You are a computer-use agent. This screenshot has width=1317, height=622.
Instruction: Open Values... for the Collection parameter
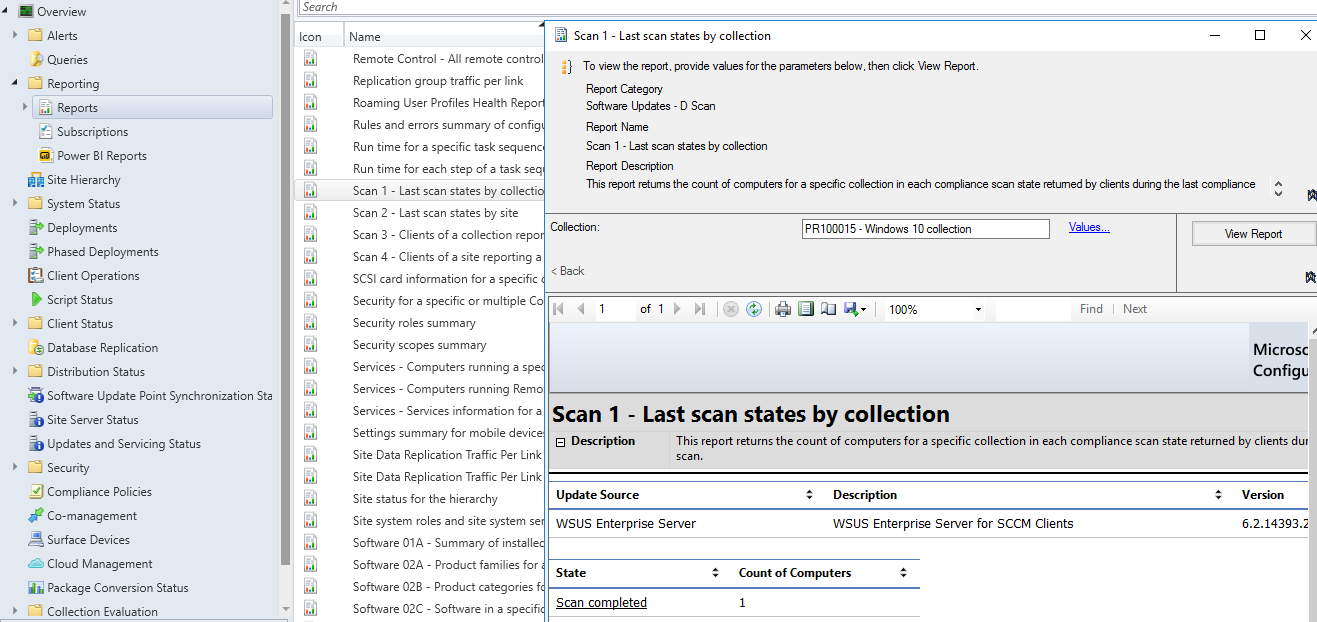pyautogui.click(x=1088, y=226)
